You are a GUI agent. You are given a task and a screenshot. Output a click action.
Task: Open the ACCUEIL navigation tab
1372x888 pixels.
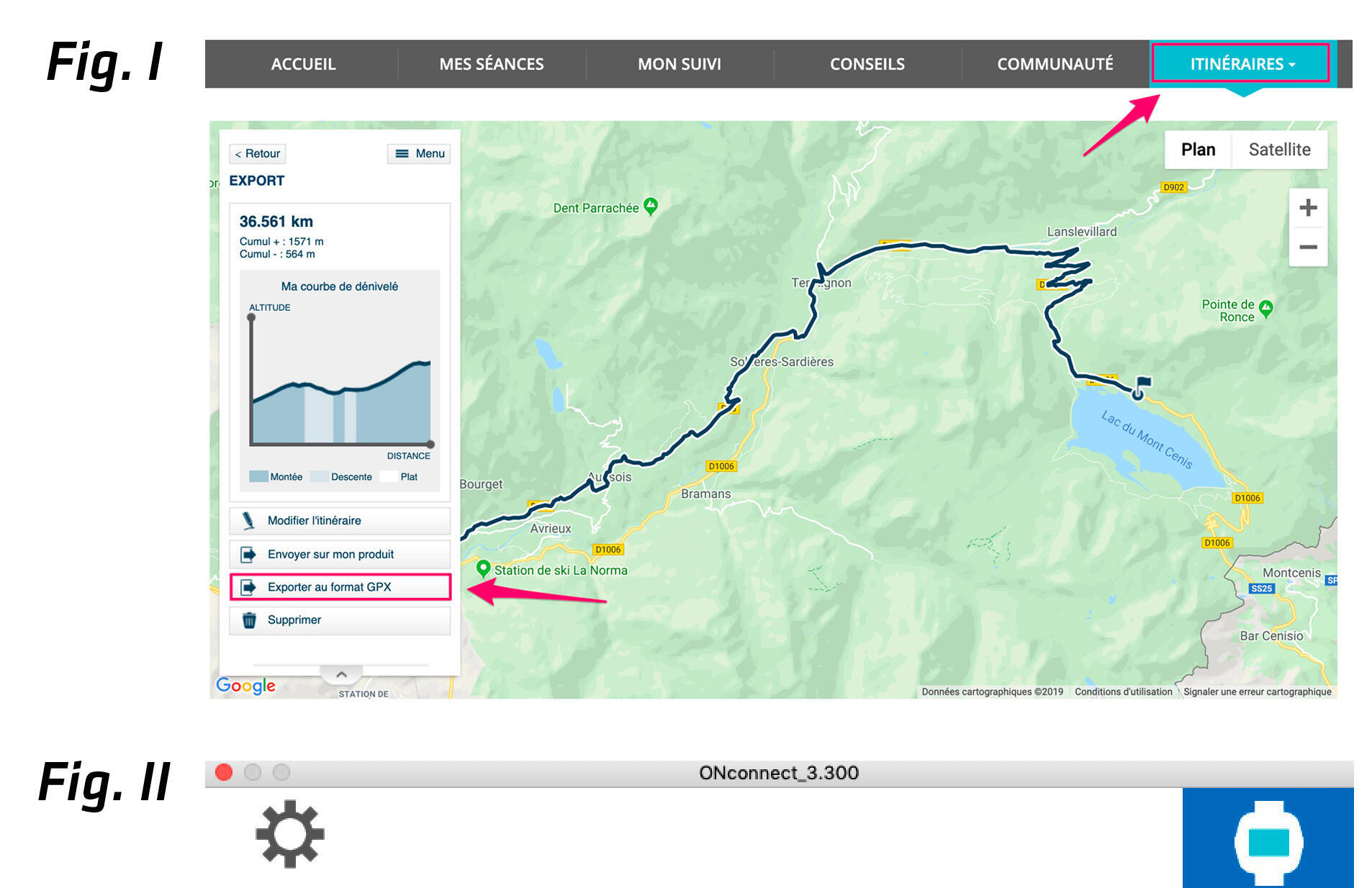tap(303, 64)
